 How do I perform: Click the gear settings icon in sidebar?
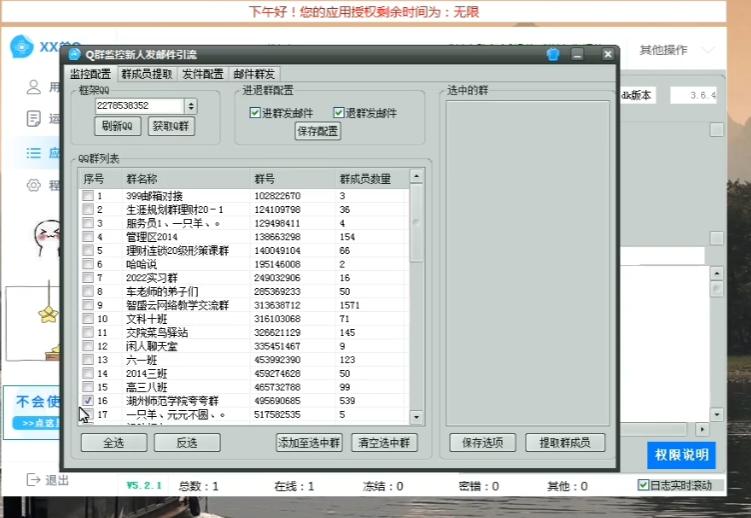click(x=34, y=185)
